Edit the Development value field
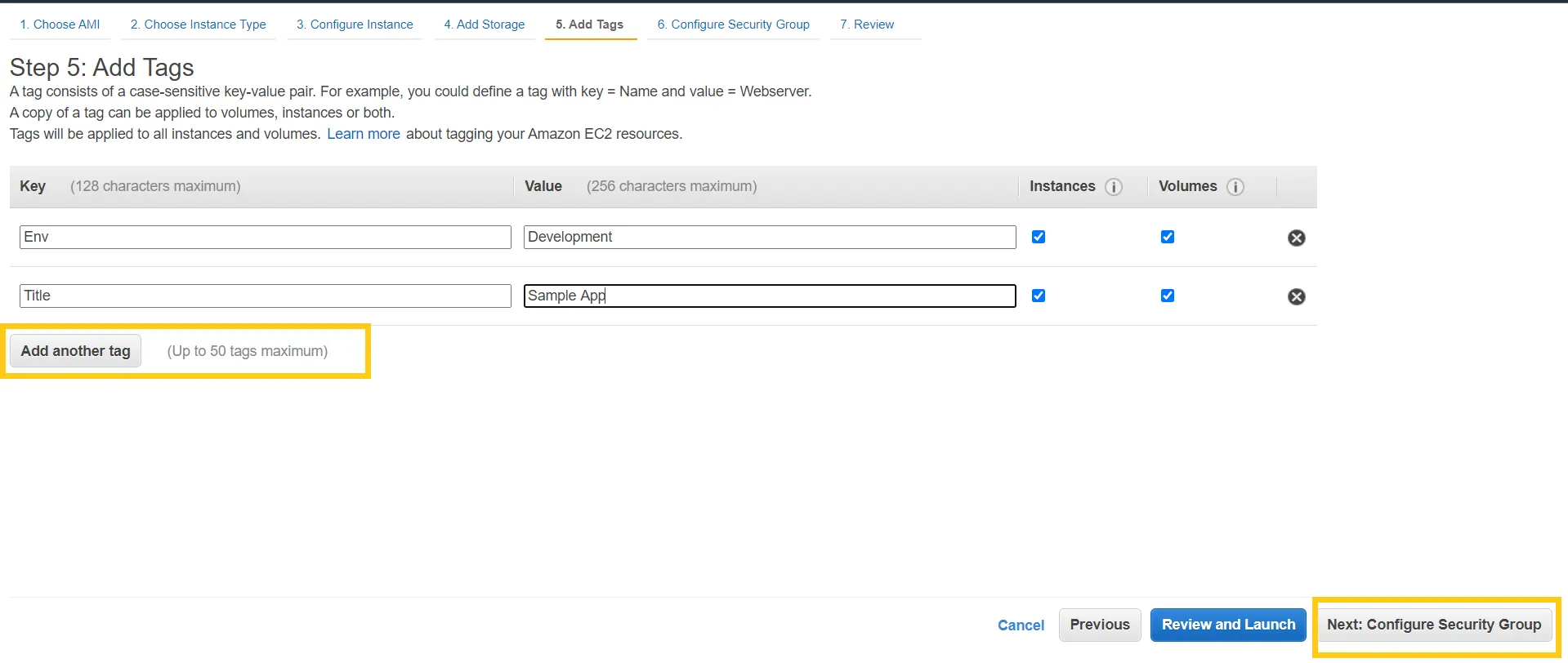The width and height of the screenshot is (1568, 663). pyautogui.click(x=769, y=237)
